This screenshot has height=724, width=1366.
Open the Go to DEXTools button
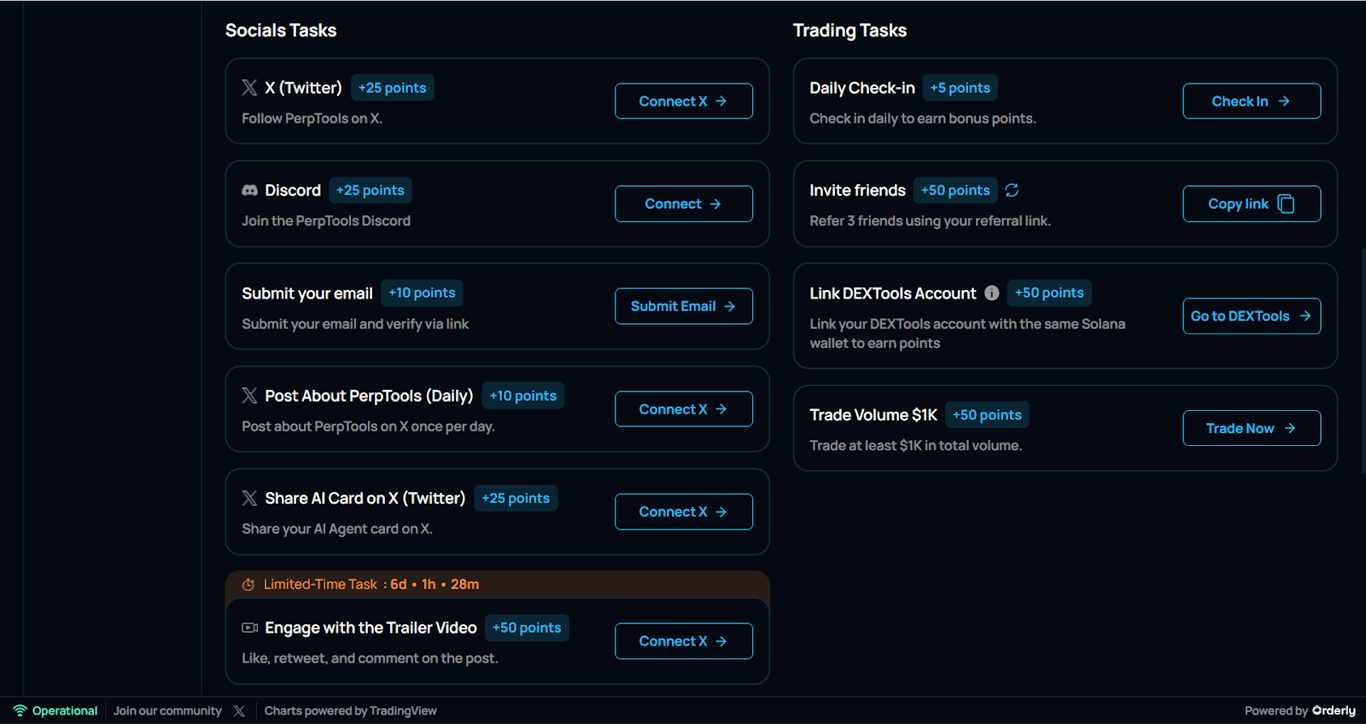[x=1252, y=316]
